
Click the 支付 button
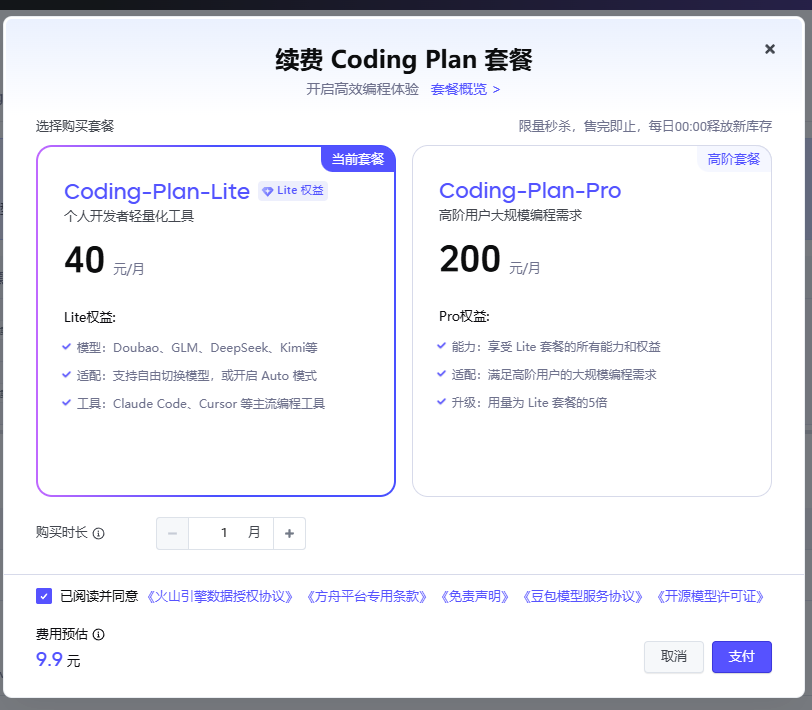point(742,657)
